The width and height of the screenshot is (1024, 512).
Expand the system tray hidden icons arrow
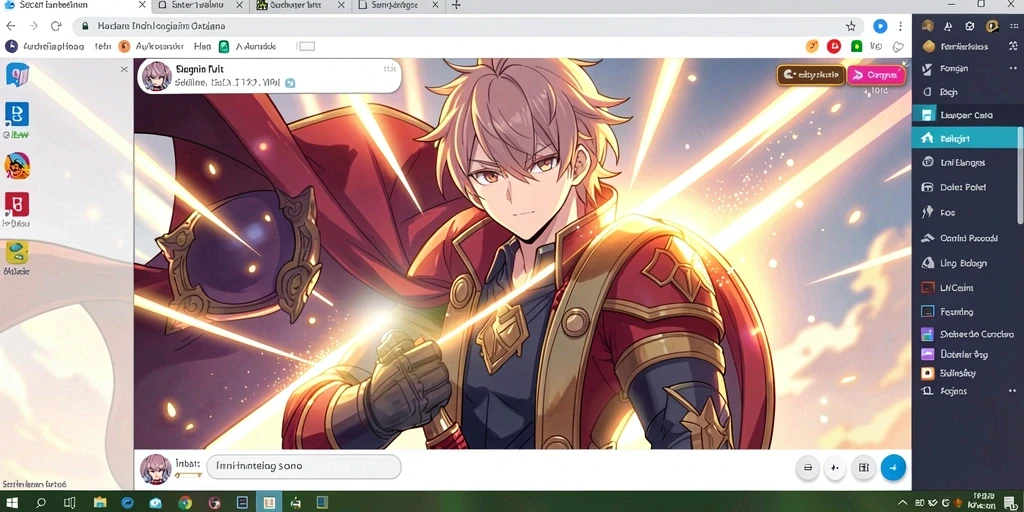[903, 503]
